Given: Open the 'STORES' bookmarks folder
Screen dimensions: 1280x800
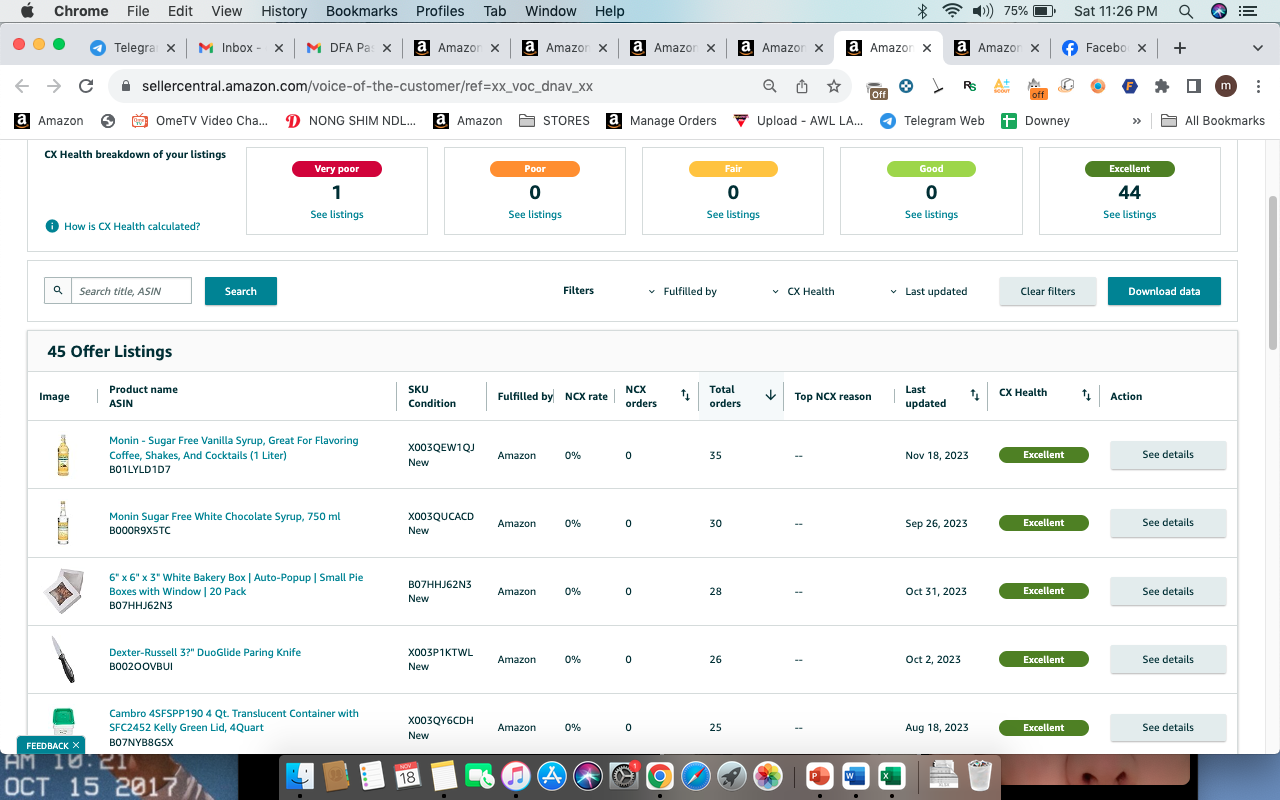Looking at the screenshot, I should (x=555, y=121).
